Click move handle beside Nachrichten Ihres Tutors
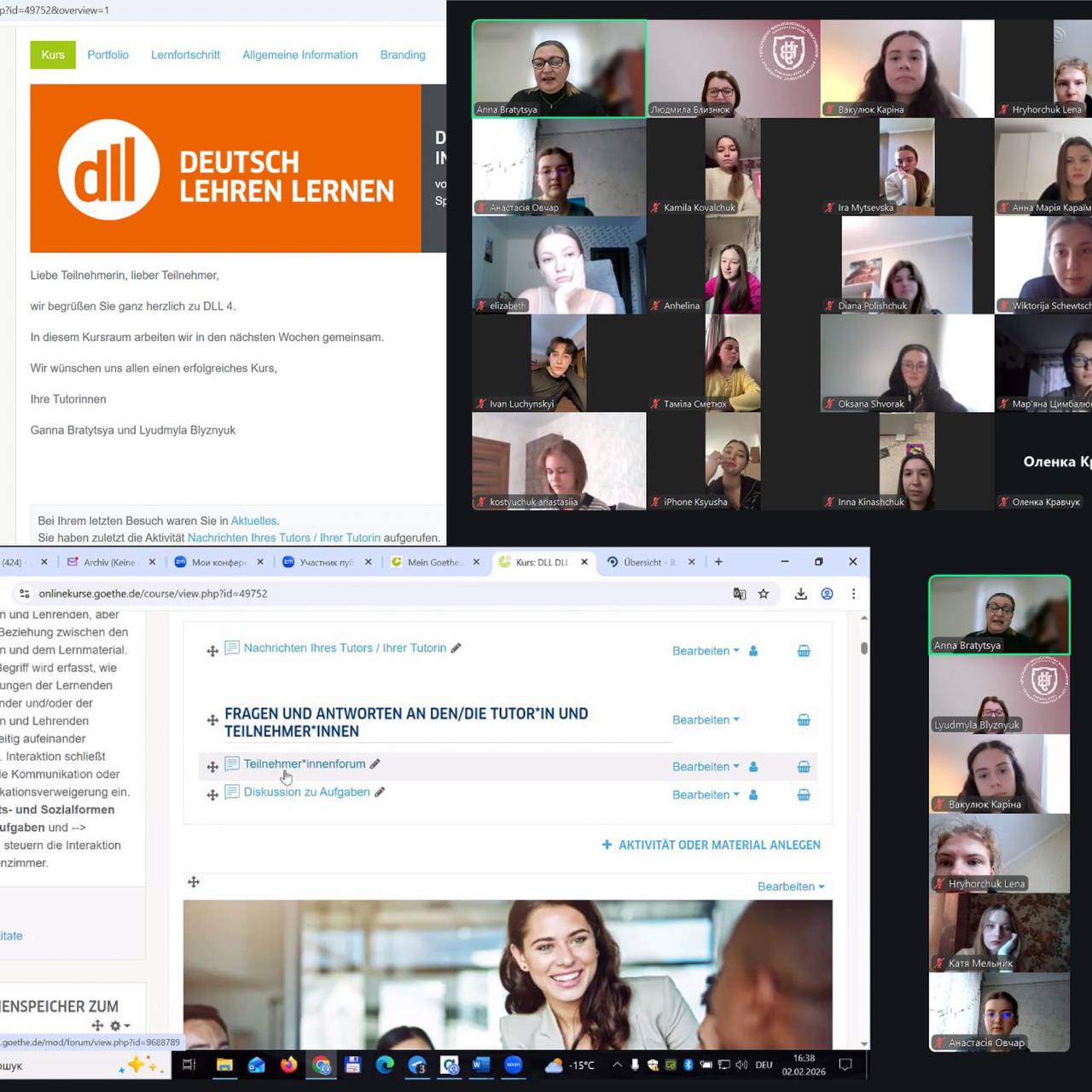1092x1092 pixels. pos(212,651)
